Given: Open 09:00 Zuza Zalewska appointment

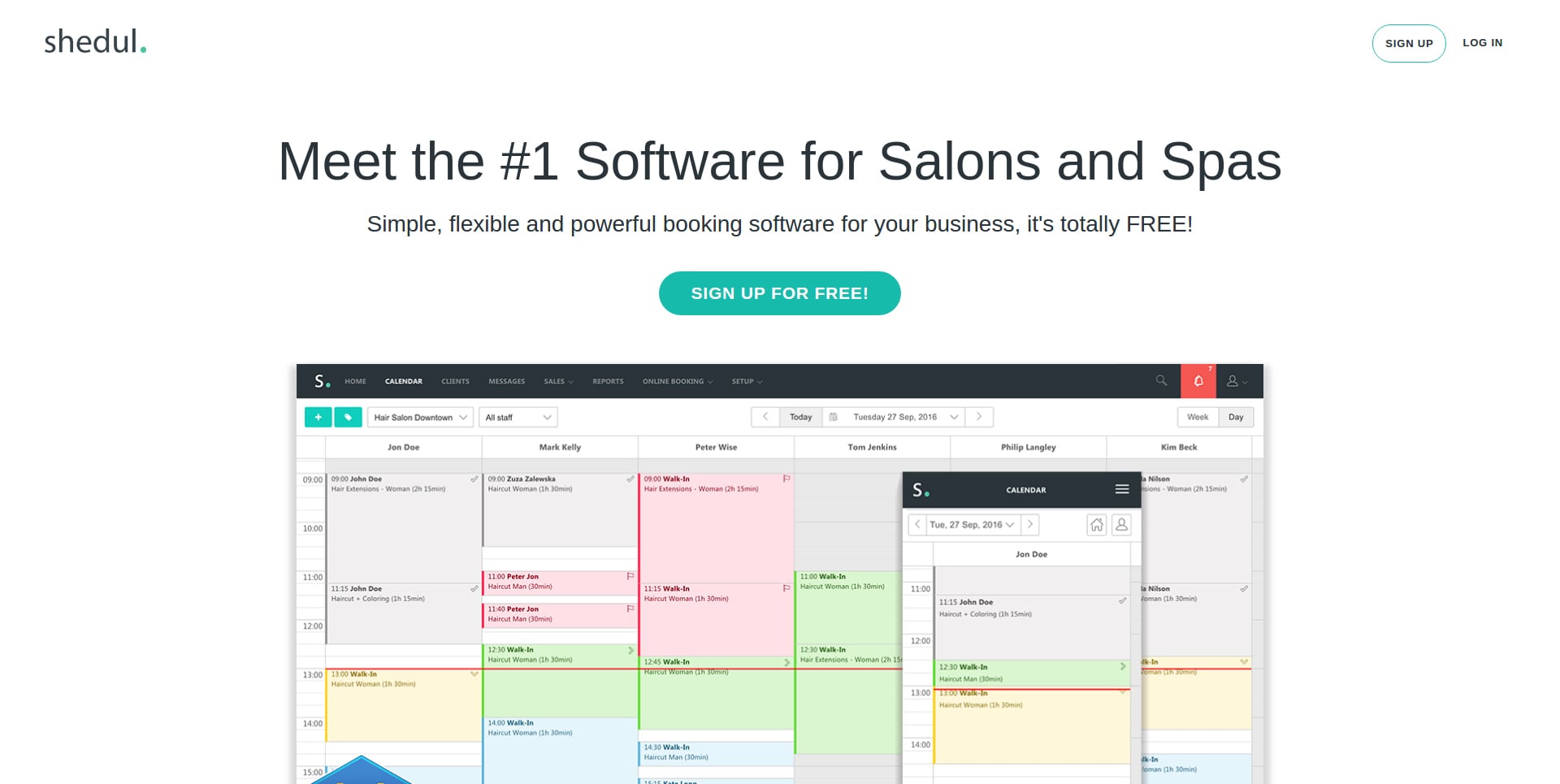Looking at the screenshot, I should pos(560,509).
